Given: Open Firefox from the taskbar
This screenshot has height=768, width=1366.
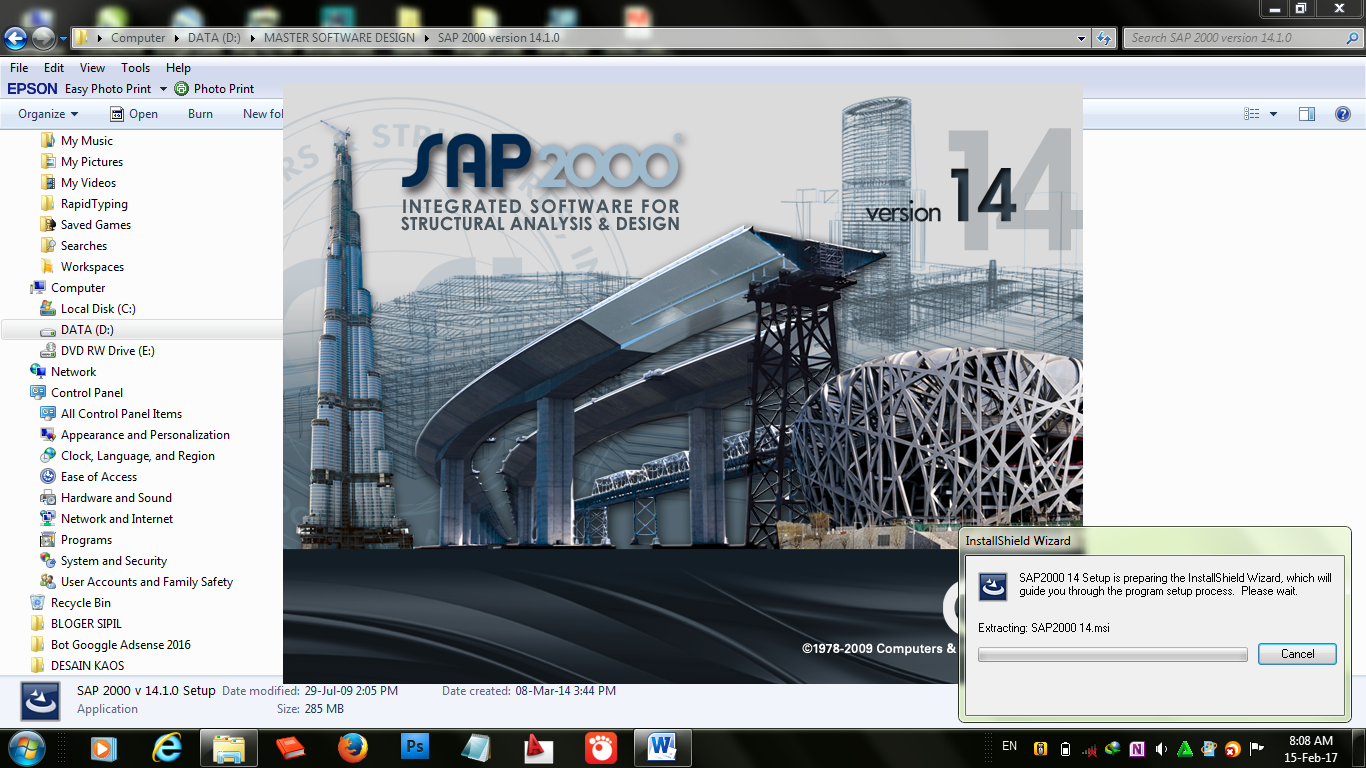Looking at the screenshot, I should pos(352,748).
